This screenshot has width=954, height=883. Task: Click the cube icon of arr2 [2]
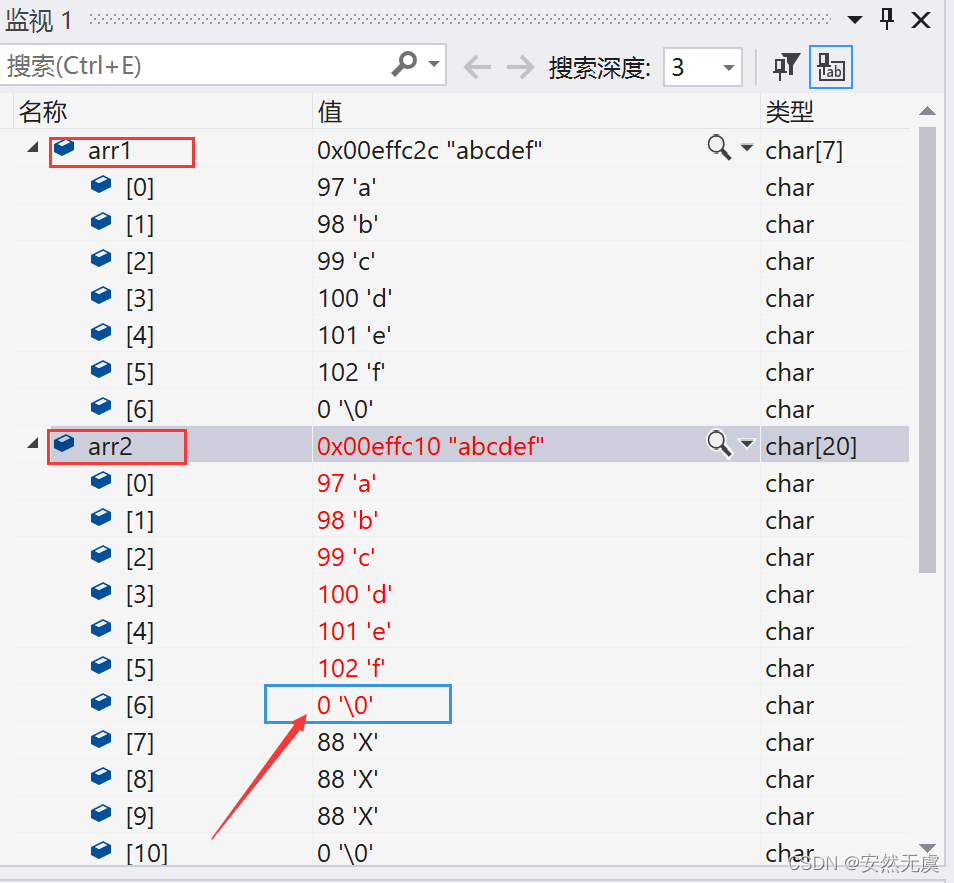point(101,554)
